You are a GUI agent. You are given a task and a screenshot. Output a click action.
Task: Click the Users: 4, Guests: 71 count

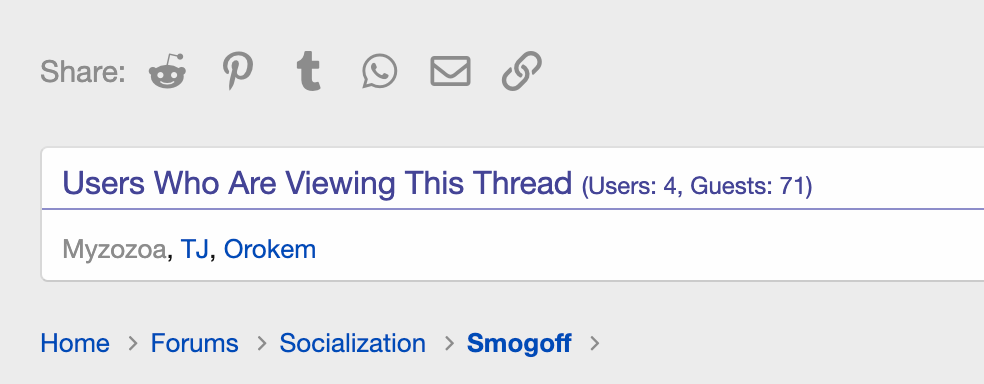[697, 186]
